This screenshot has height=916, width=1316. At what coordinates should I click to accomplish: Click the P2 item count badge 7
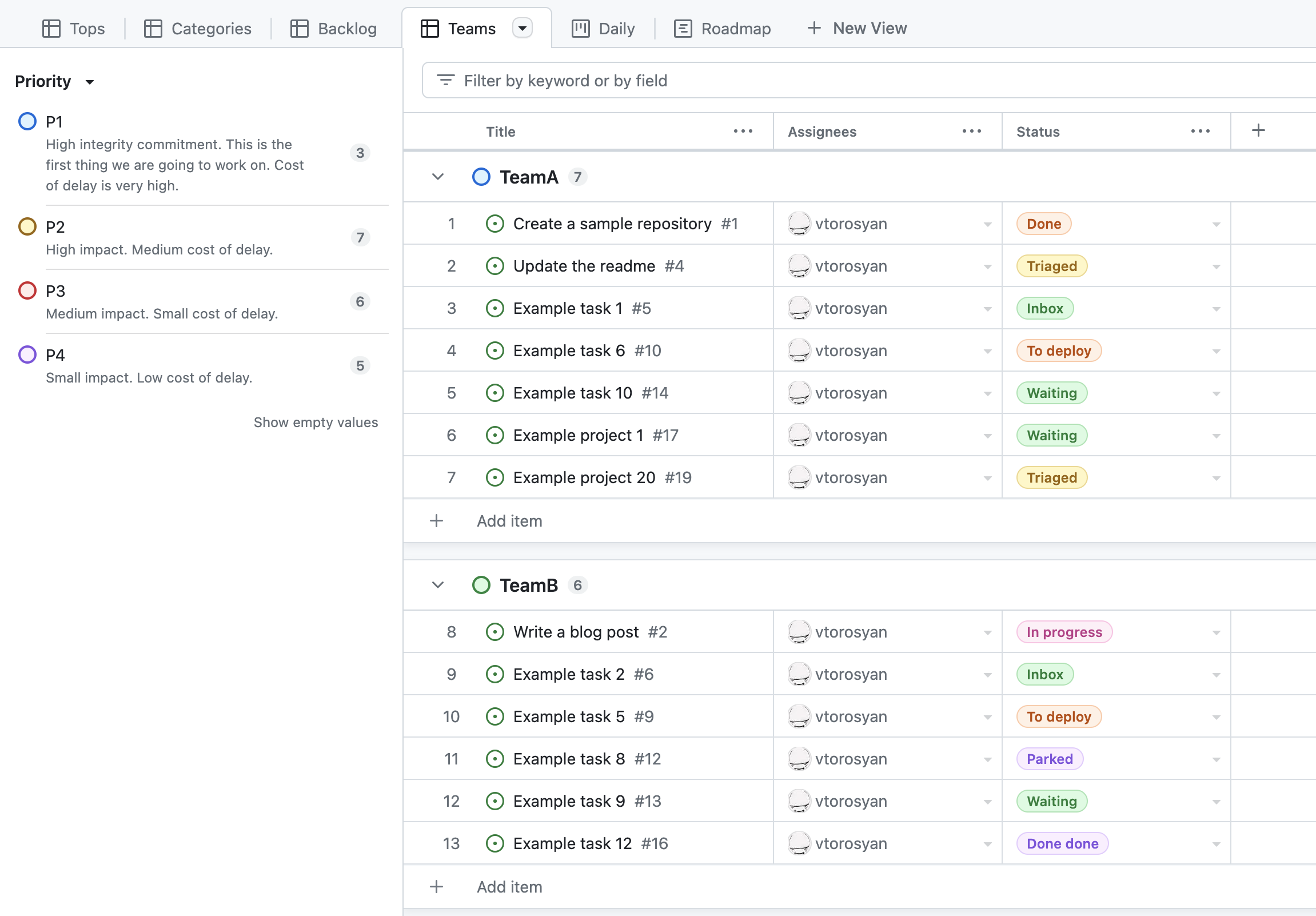tap(360, 237)
